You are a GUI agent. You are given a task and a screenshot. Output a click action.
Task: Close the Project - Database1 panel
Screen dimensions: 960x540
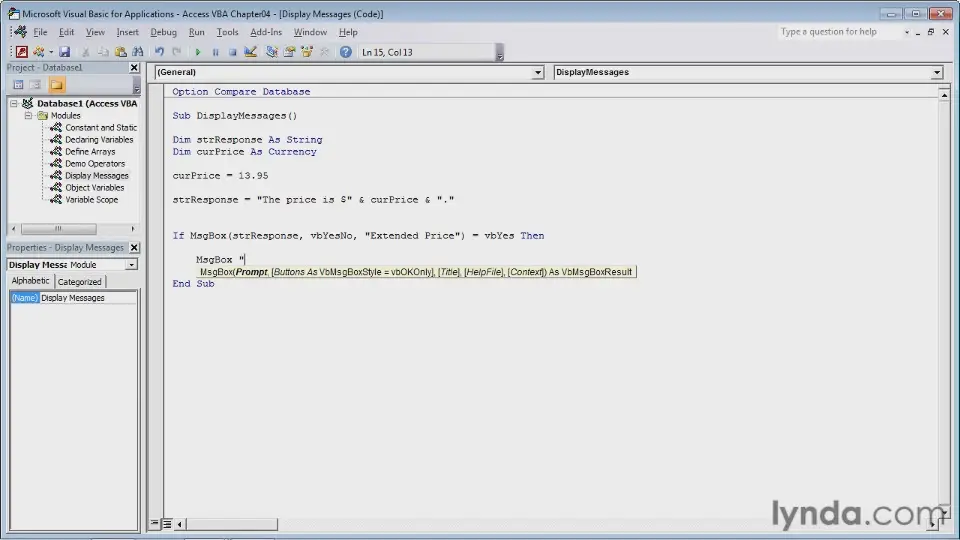click(134, 67)
